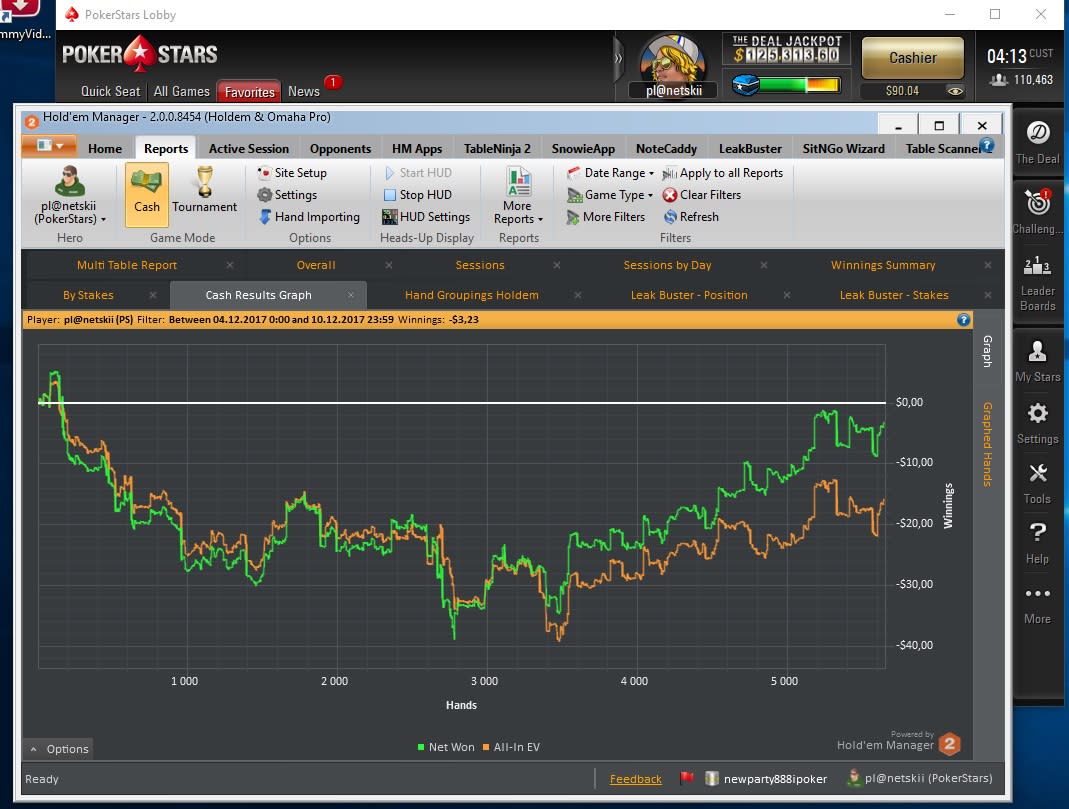The height and width of the screenshot is (809, 1069).
Task: Open Hand Importing
Action: (309, 217)
